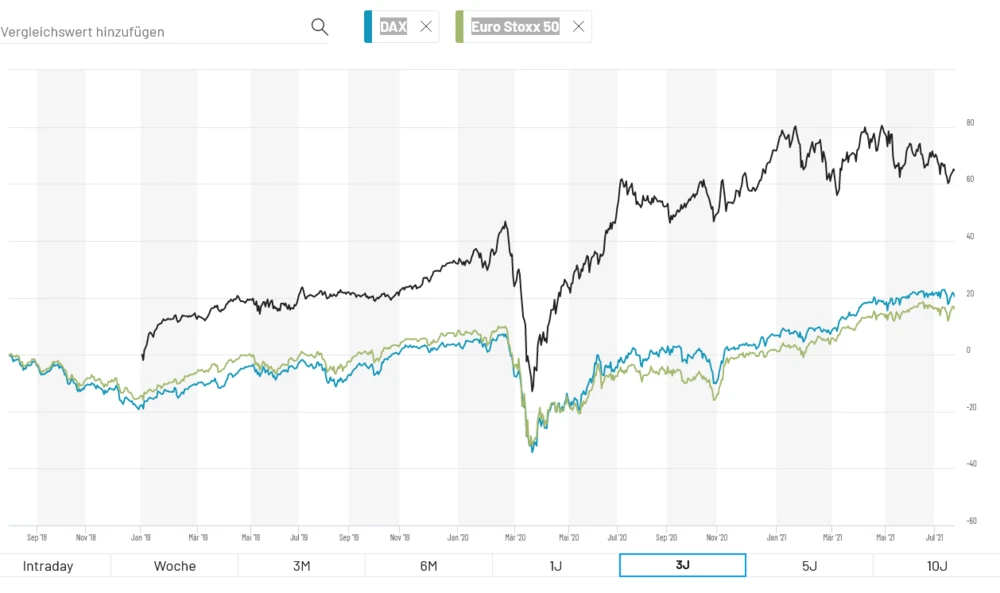Viewport: 1000px width, 593px height.
Task: Click the green Euro Stoxx color swatch
Action: 459,27
